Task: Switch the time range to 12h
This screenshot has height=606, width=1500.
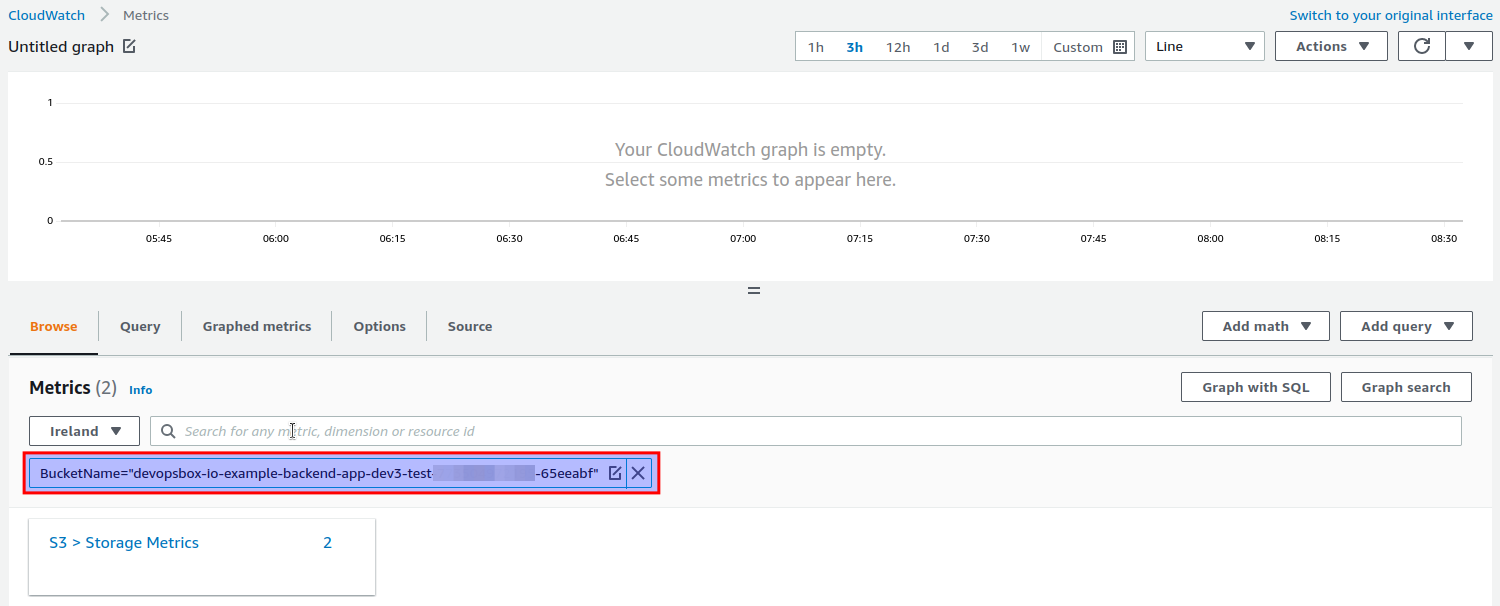Action: click(x=897, y=46)
